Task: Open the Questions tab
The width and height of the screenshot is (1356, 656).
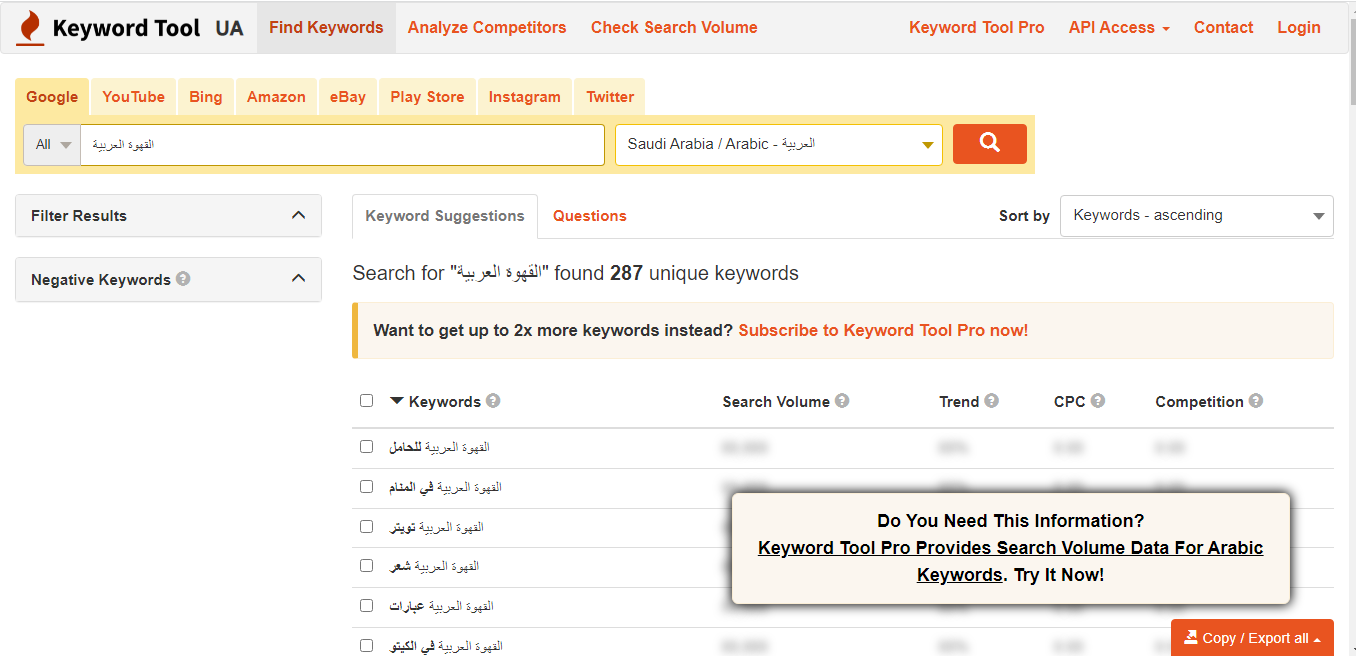Action: click(x=590, y=216)
